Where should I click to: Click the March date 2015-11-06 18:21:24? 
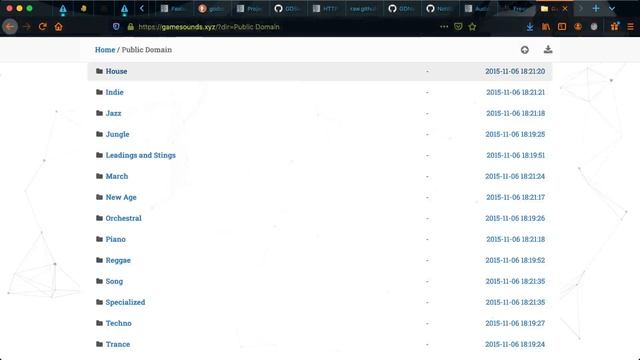point(515,176)
